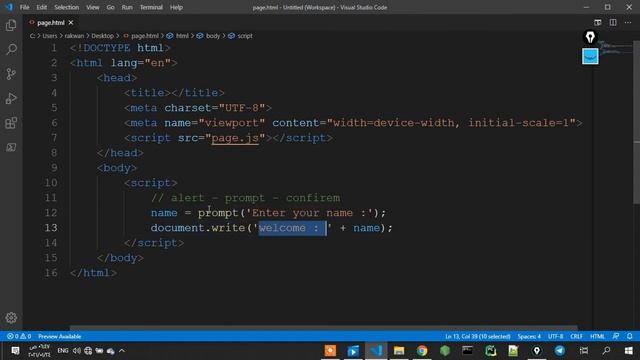Image resolution: width=640 pixels, height=360 pixels.
Task: Open File Explorer from the taskbar
Action: click(399, 351)
